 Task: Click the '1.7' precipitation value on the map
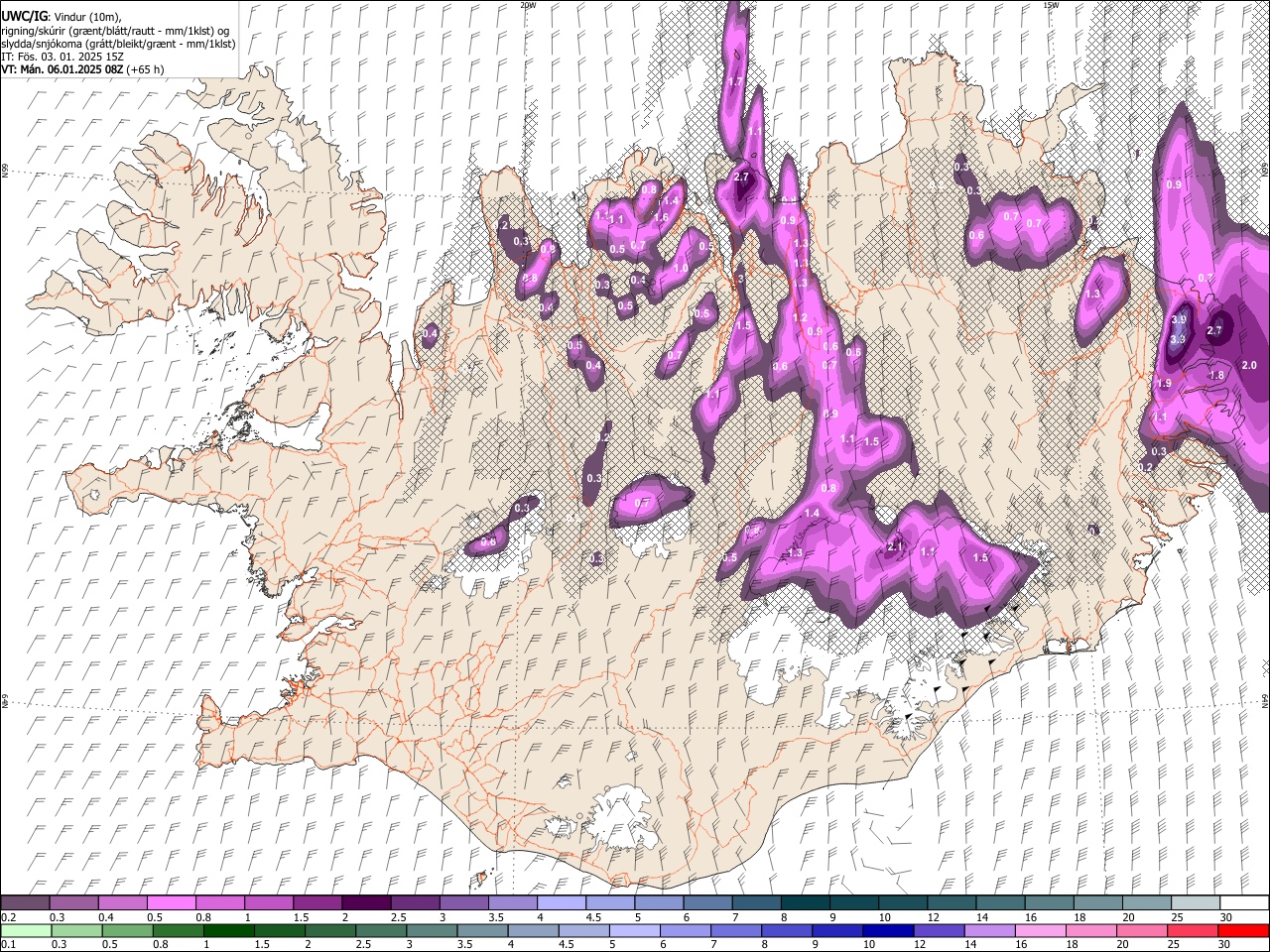coord(736,81)
